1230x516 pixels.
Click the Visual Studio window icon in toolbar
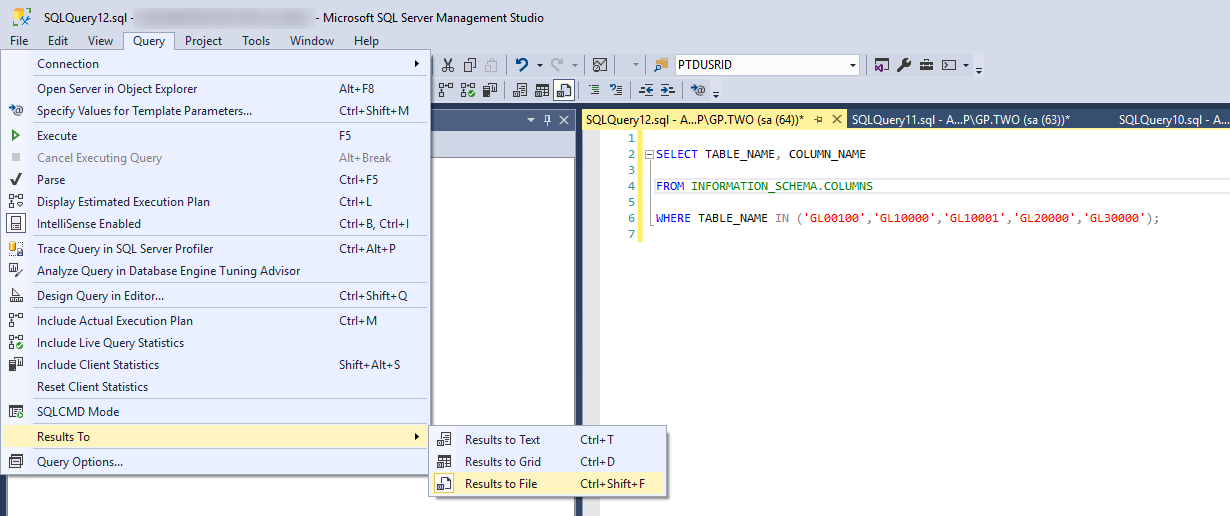click(882, 65)
